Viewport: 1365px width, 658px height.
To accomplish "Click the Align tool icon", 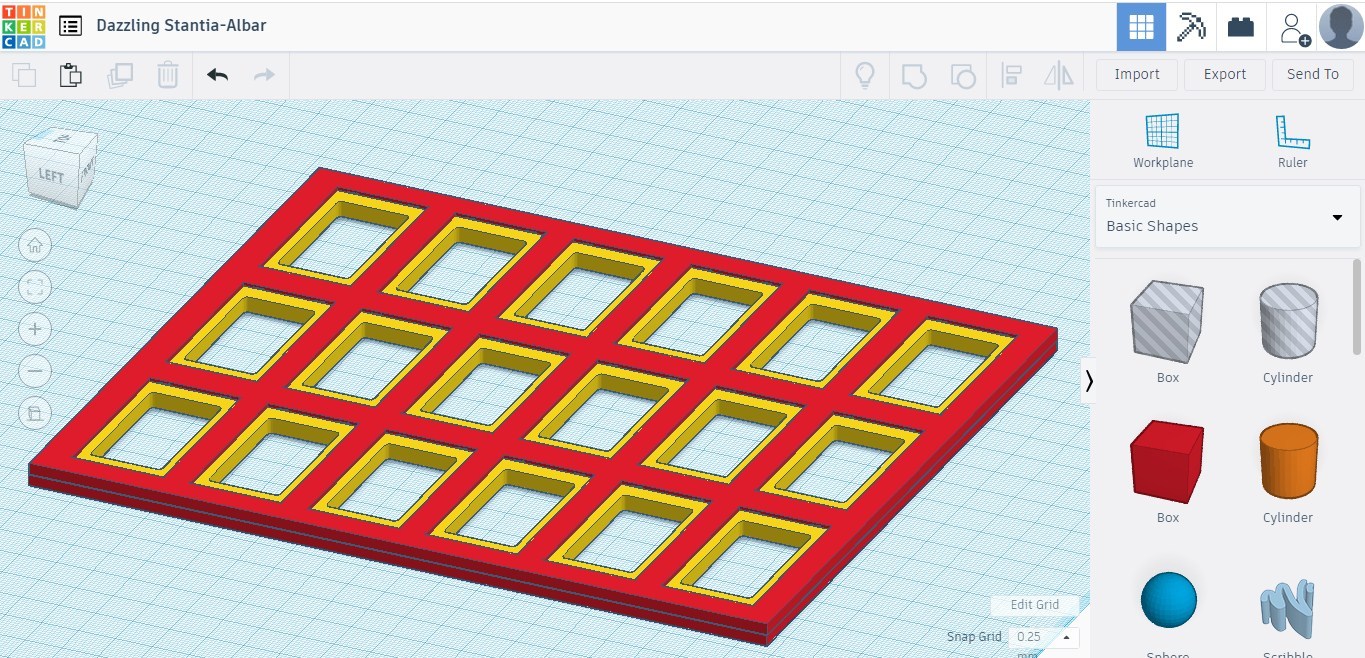I will click(1012, 75).
